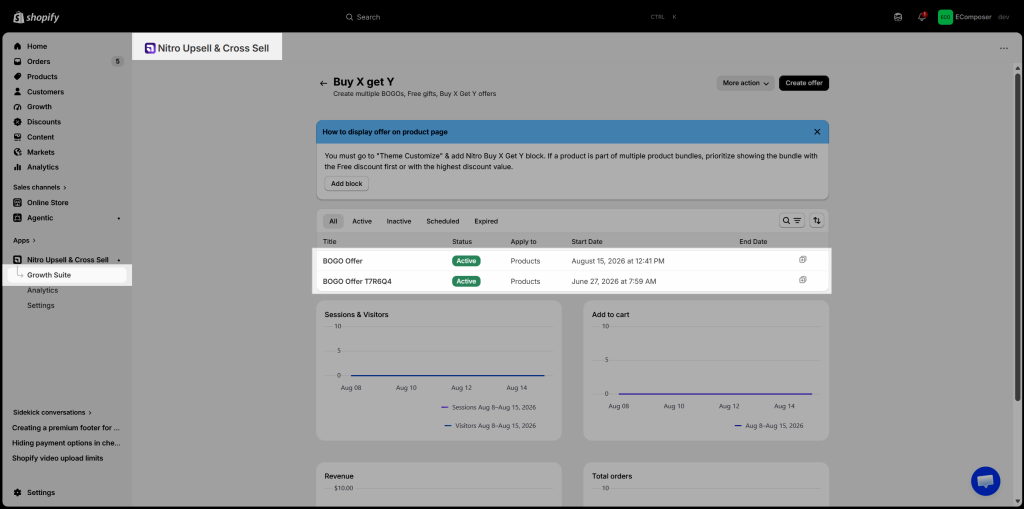Viewport: 1024px width, 509px height.
Task: Click the 'June 27, 2026 at 7:59 AM' date
Action: click(614, 282)
